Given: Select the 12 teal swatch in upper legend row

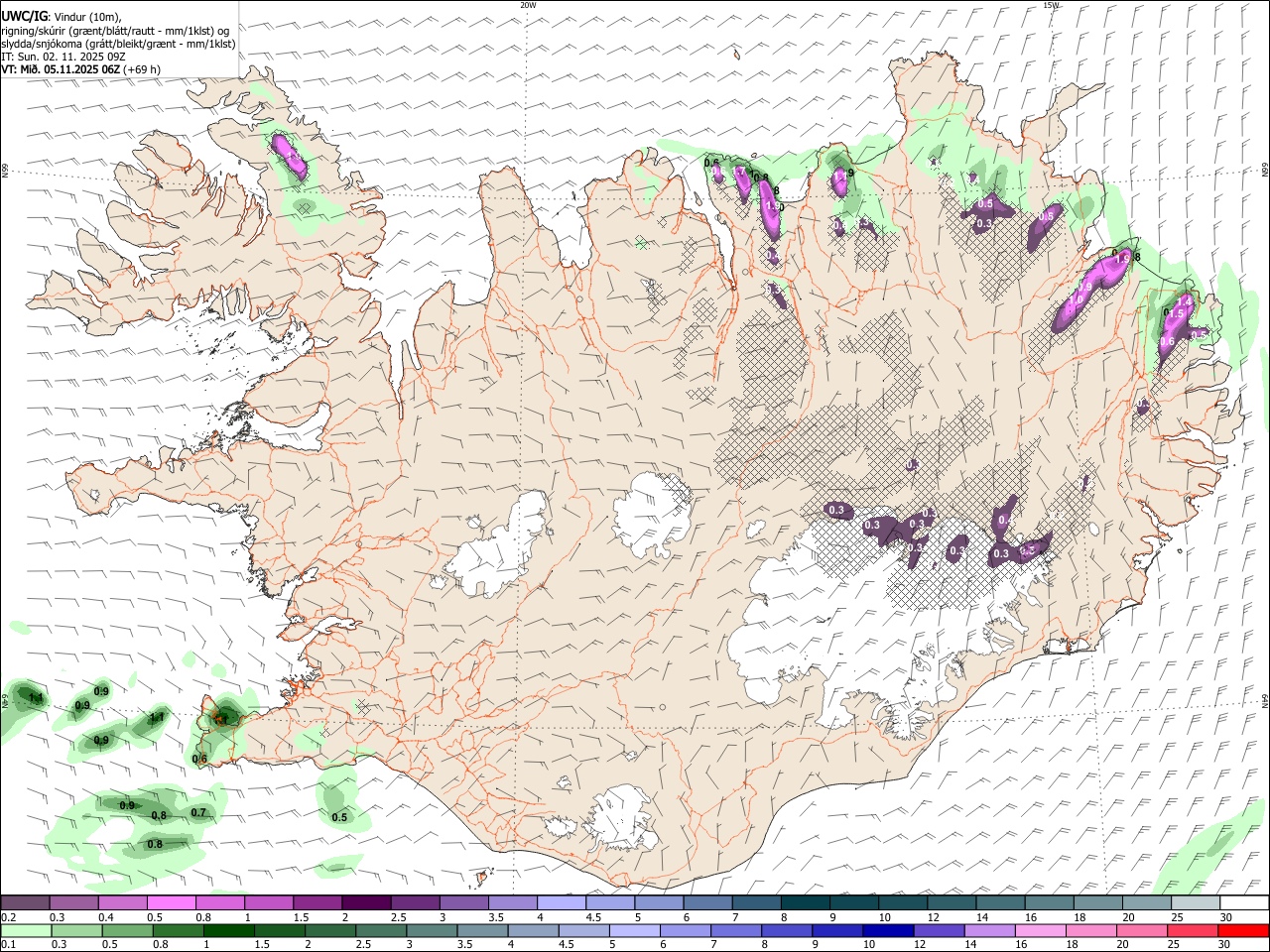Looking at the screenshot, I should pos(952,902).
